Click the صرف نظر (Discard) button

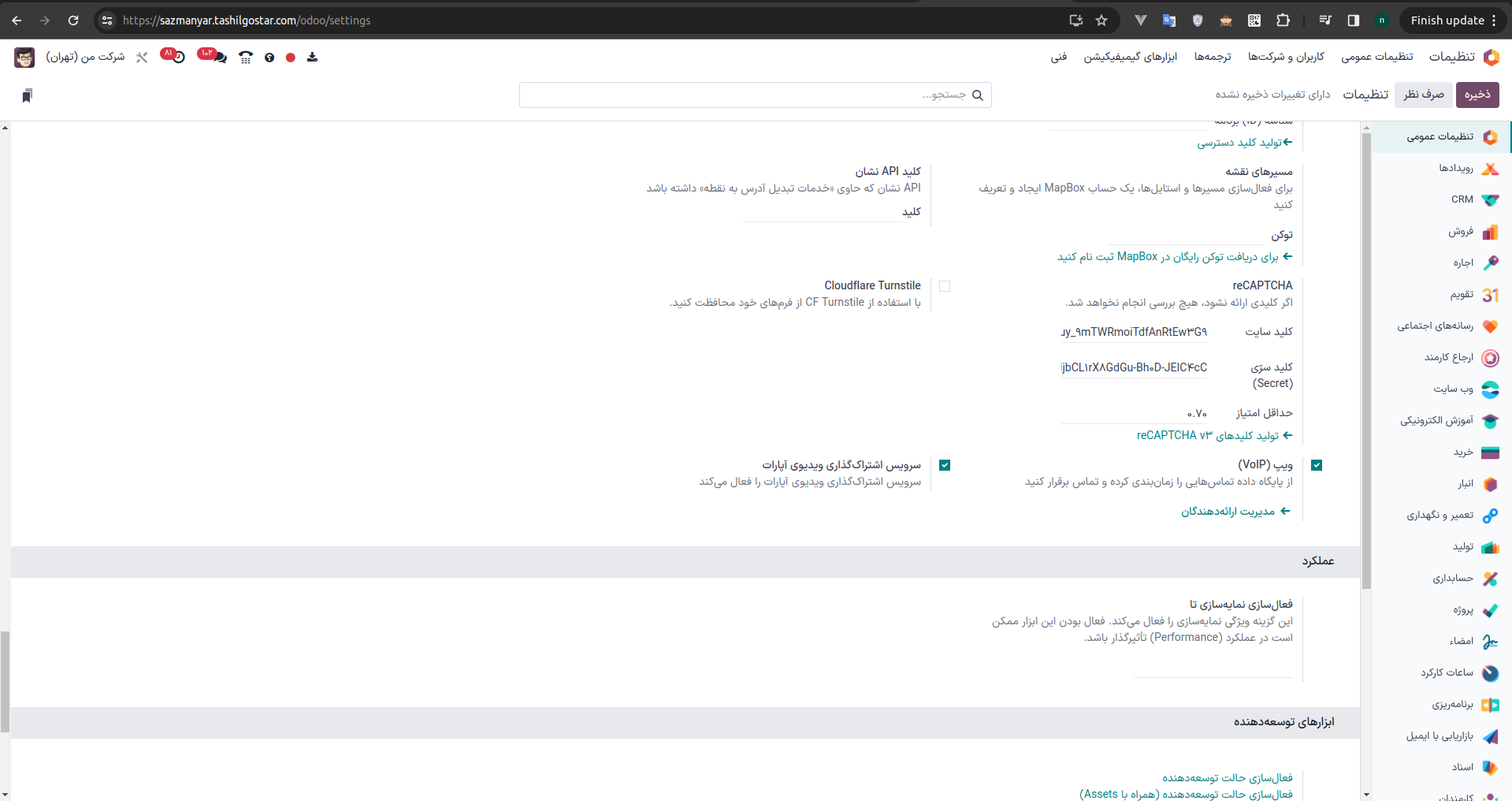pos(1424,95)
